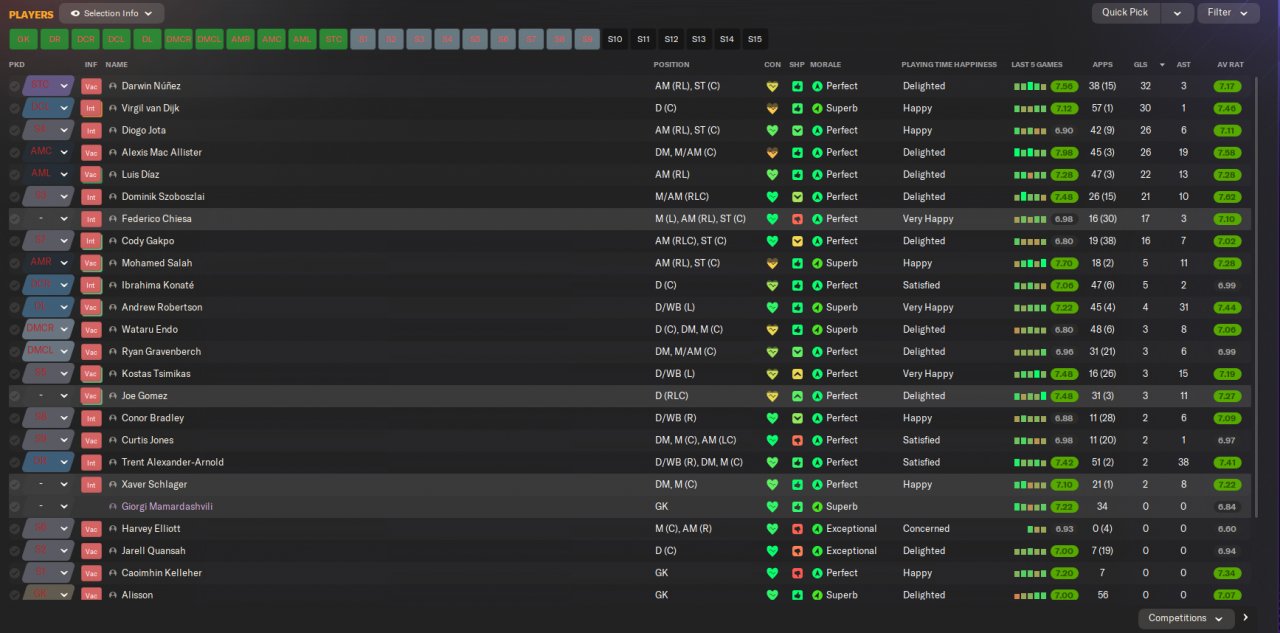Screen dimensions: 1280x633
Task: Select the DCR position slot
Action: point(85,39)
